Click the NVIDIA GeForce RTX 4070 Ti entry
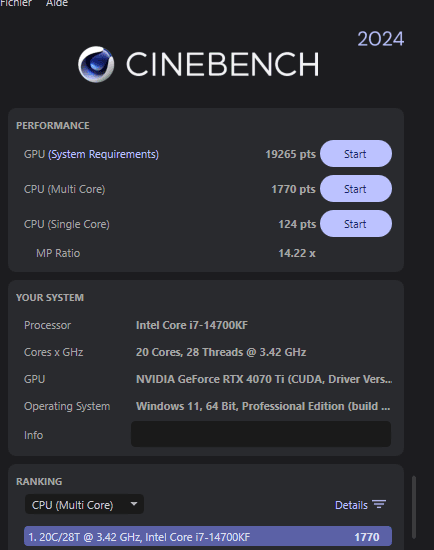 click(x=264, y=379)
